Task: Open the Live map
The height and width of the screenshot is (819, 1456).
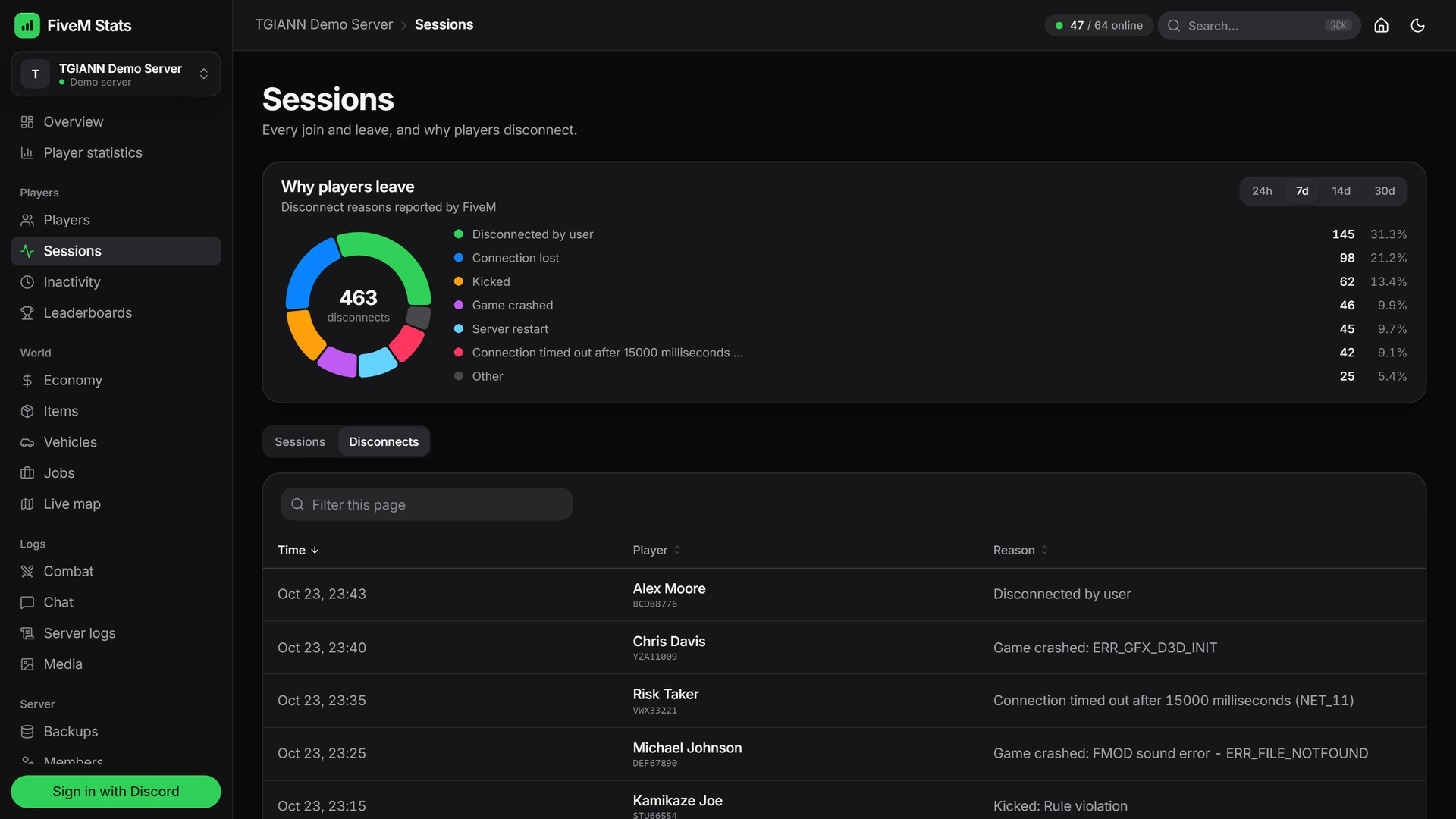Action: pyautogui.click(x=116, y=504)
